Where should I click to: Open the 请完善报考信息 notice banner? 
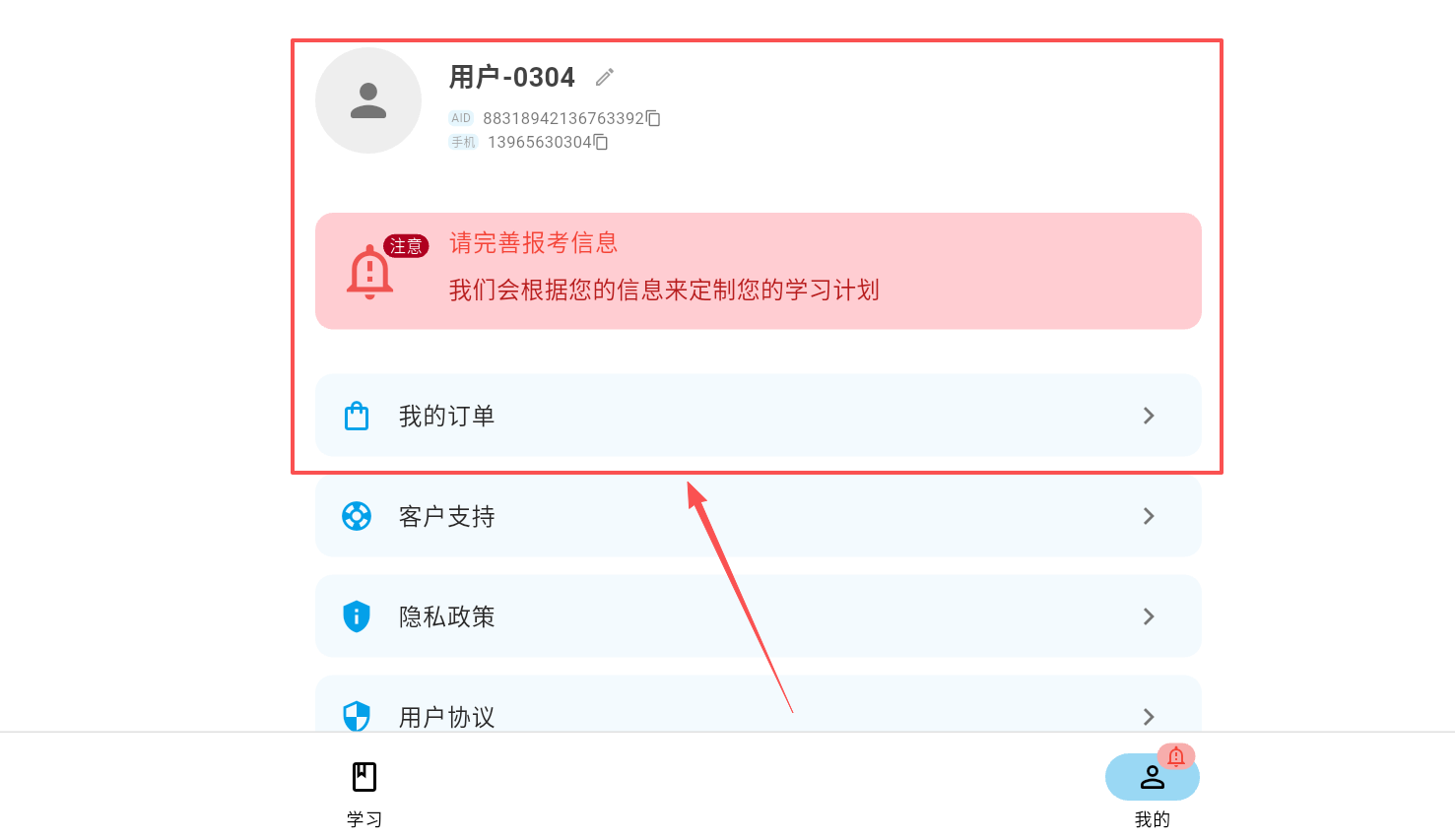[x=759, y=271]
